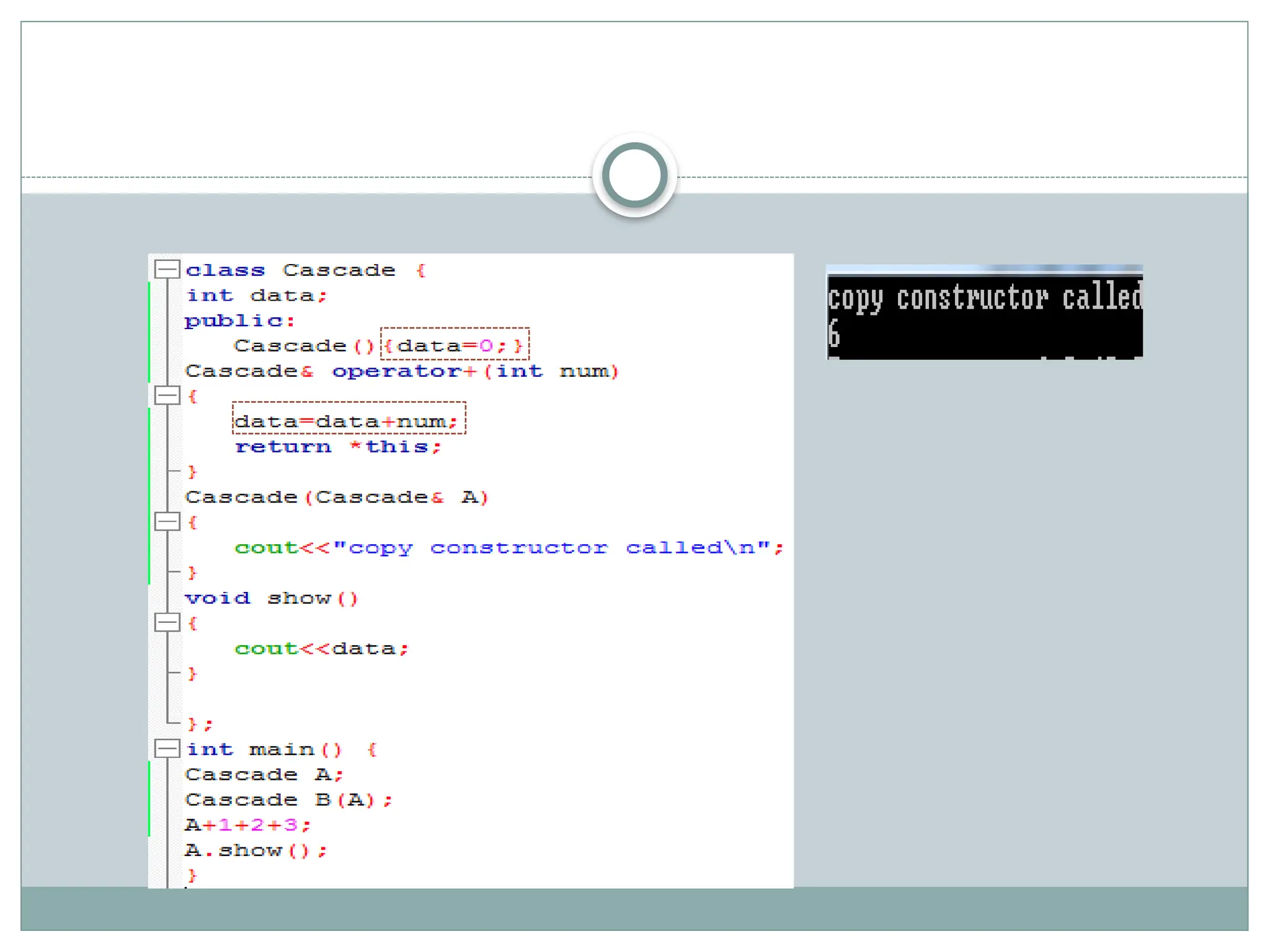Click the 'public:' access specifier keyword
The image size is (1270, 952).
click(x=239, y=321)
